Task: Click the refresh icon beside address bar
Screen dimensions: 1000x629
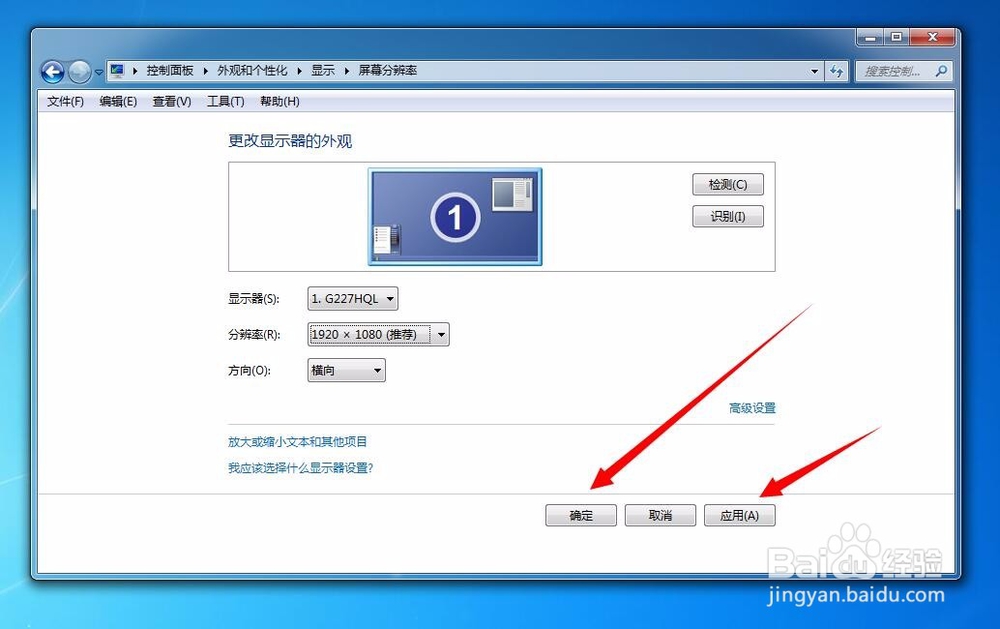Action: pos(836,71)
